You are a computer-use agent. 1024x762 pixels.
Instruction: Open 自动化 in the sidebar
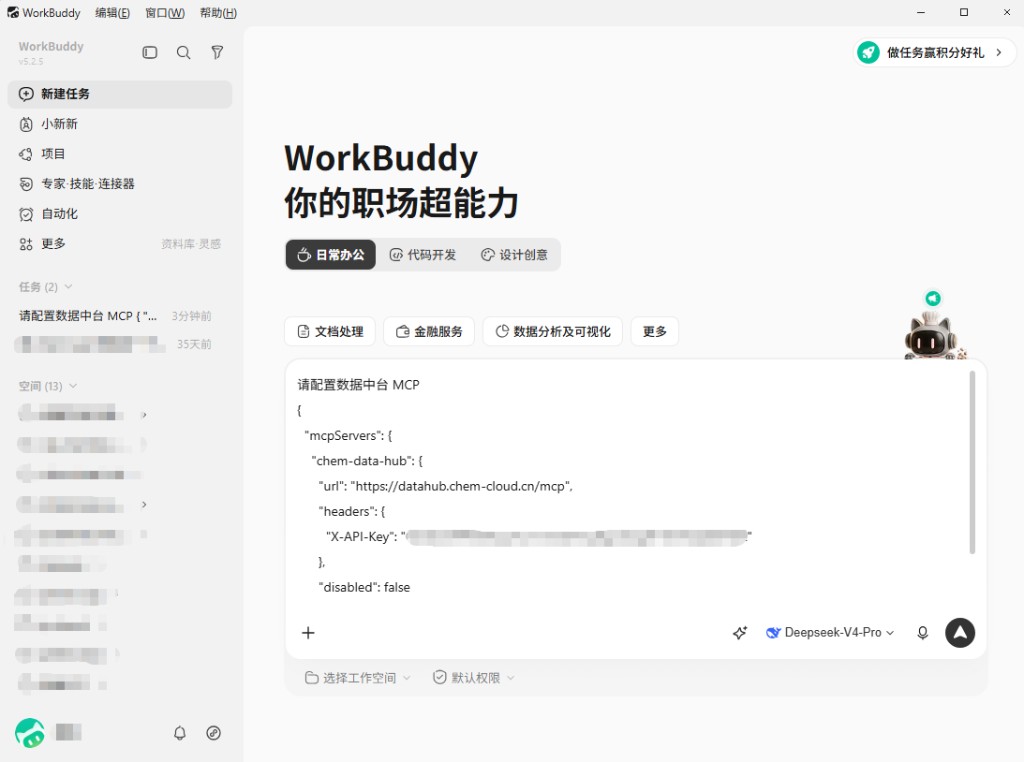pyautogui.click(x=120, y=214)
